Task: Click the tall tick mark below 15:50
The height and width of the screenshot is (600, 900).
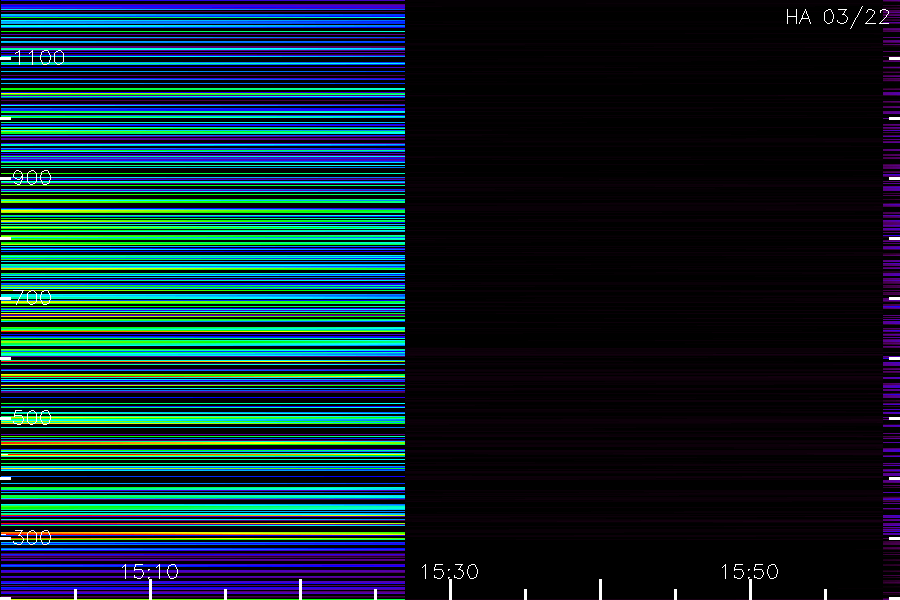Action: pos(750,590)
